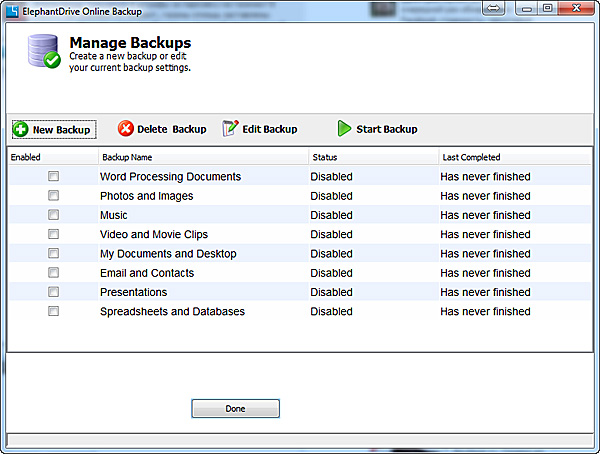
Task: Enable the Video and Movie Clips checkbox
Action: tap(54, 234)
